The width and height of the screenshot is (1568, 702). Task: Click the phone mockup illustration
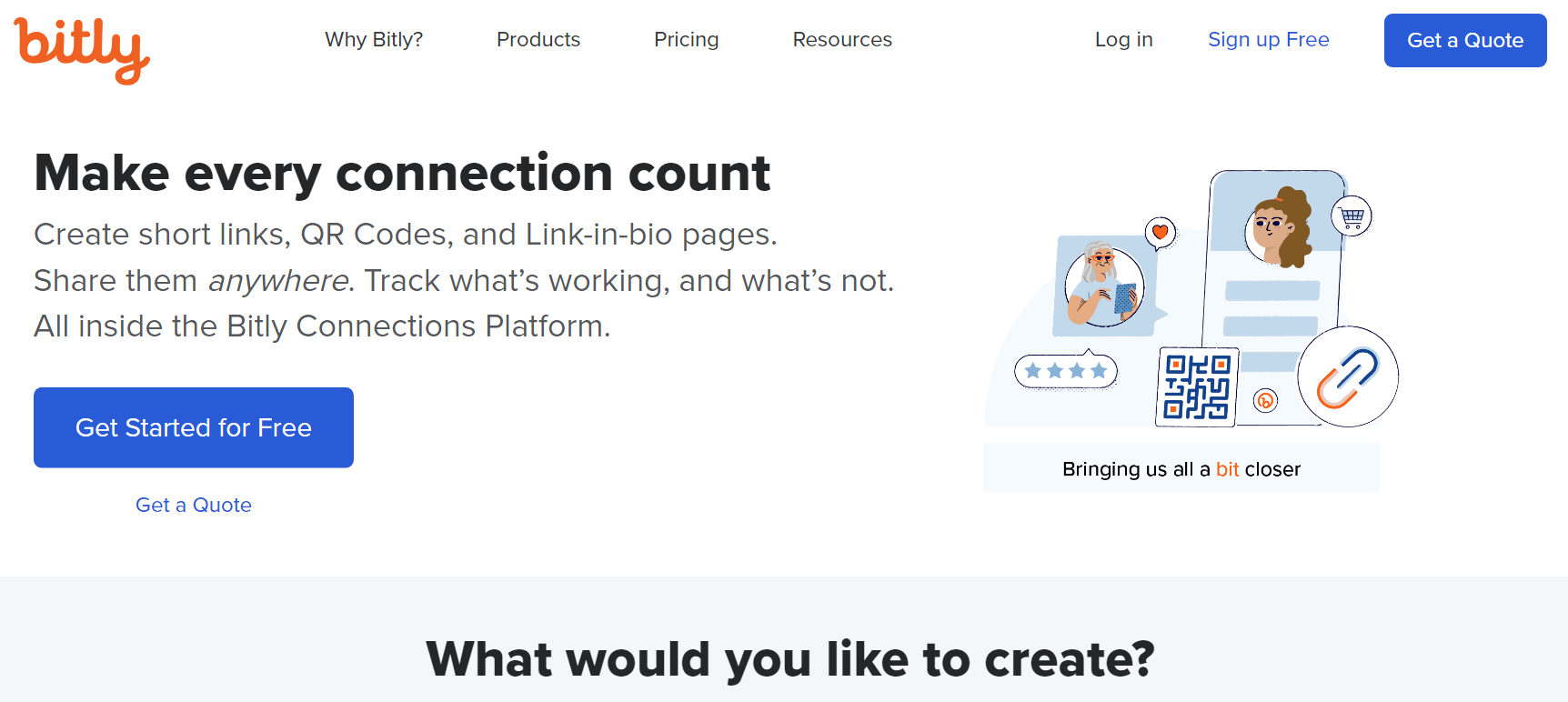(x=1273, y=296)
